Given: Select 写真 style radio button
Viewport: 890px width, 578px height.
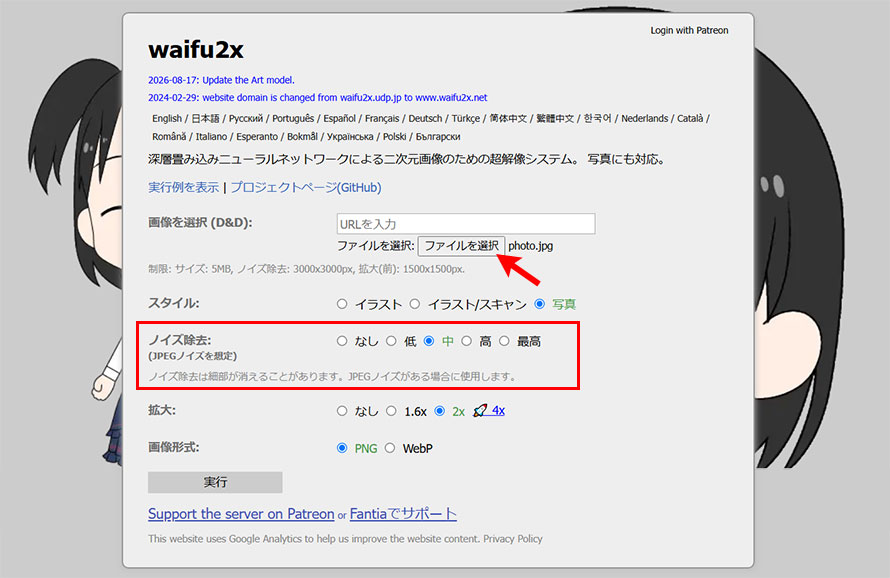Looking at the screenshot, I should tap(540, 304).
